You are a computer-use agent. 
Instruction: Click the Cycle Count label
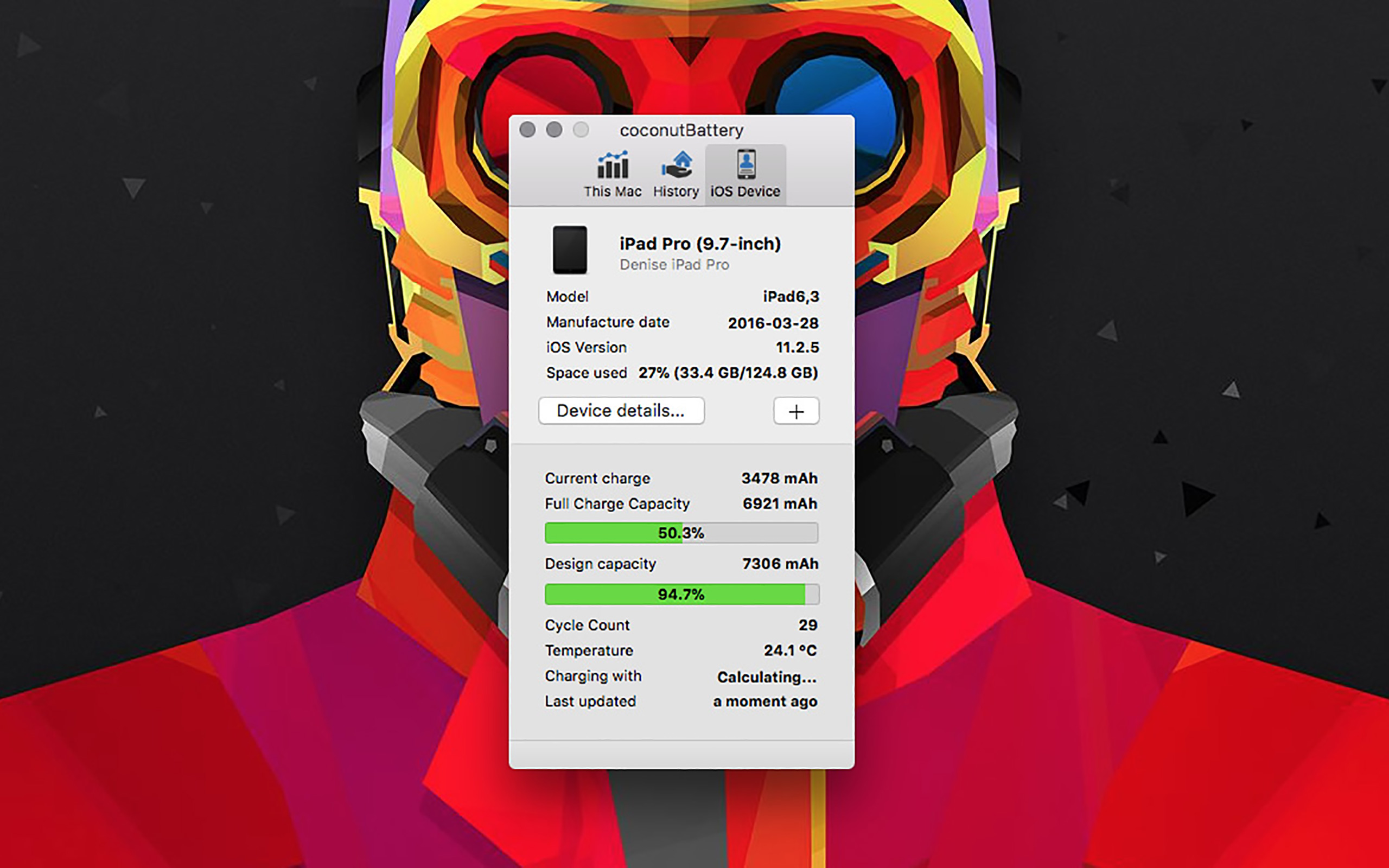pos(587,625)
